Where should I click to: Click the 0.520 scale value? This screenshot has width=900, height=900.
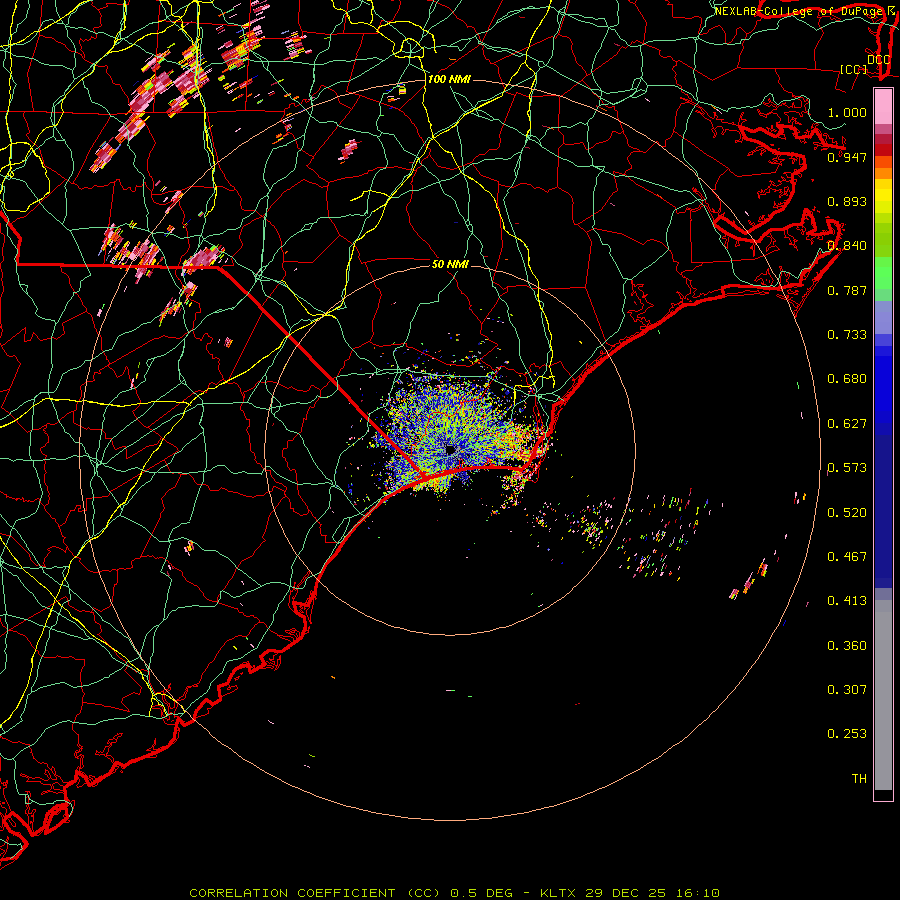pos(847,513)
